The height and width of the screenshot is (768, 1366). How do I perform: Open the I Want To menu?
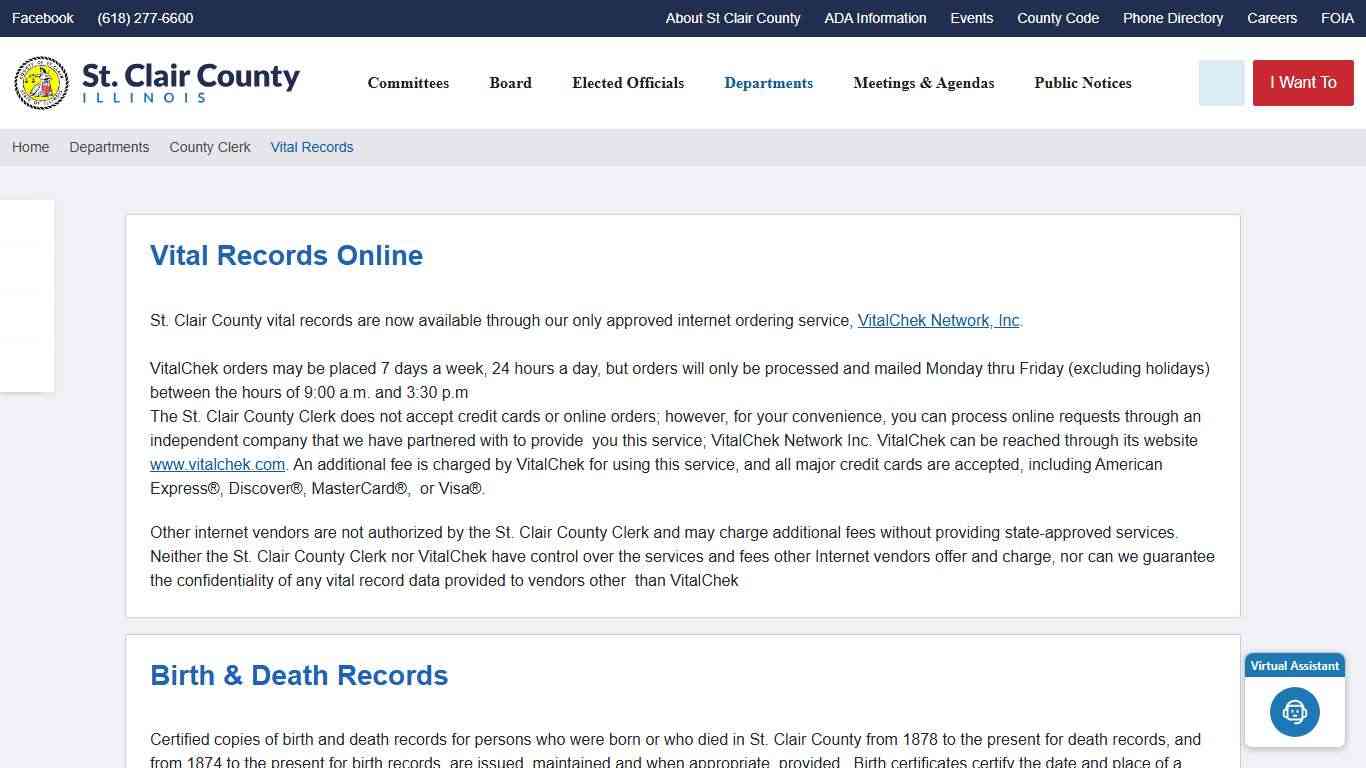tap(1302, 83)
